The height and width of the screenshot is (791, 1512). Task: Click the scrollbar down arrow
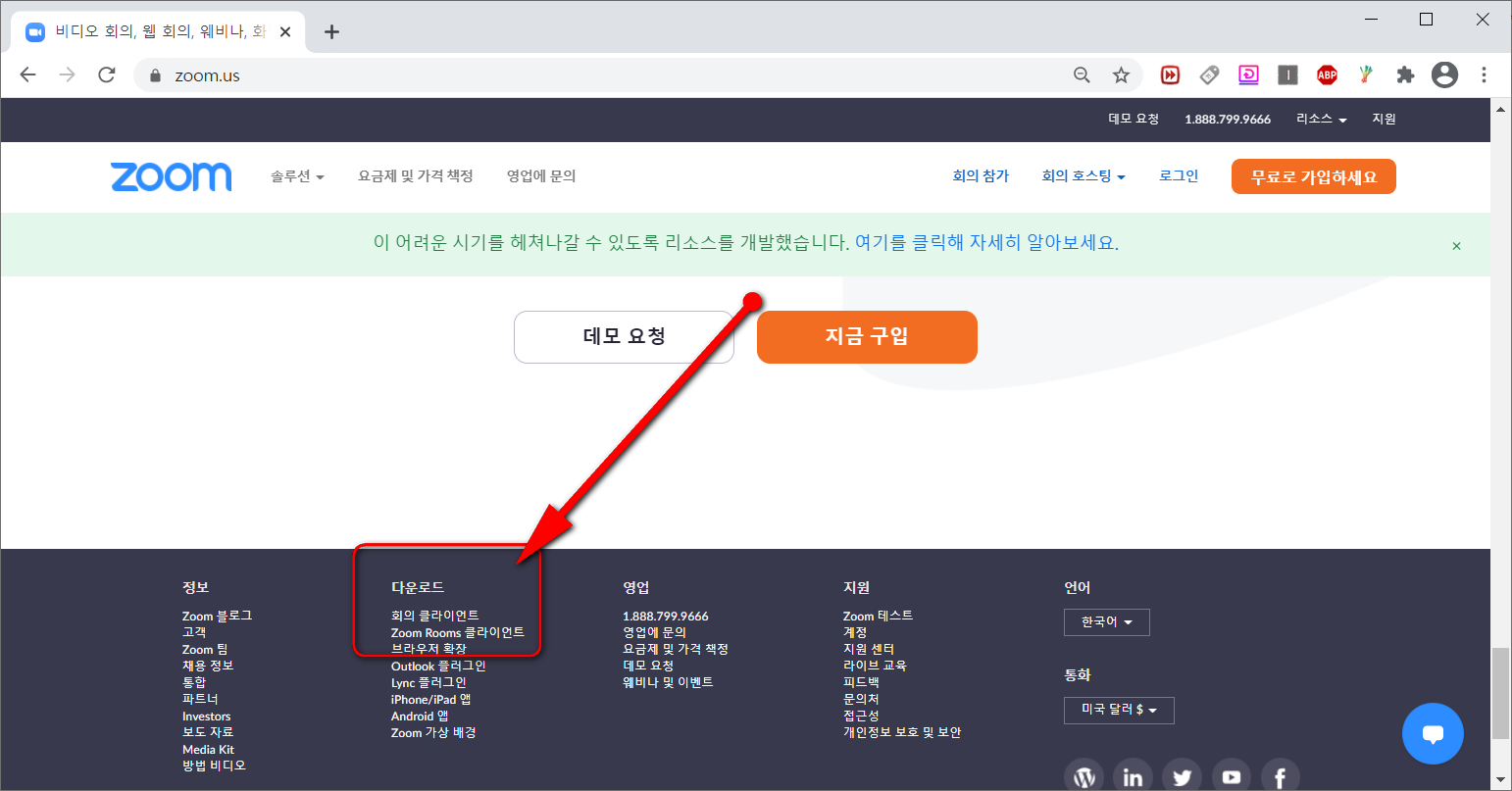point(1499,780)
